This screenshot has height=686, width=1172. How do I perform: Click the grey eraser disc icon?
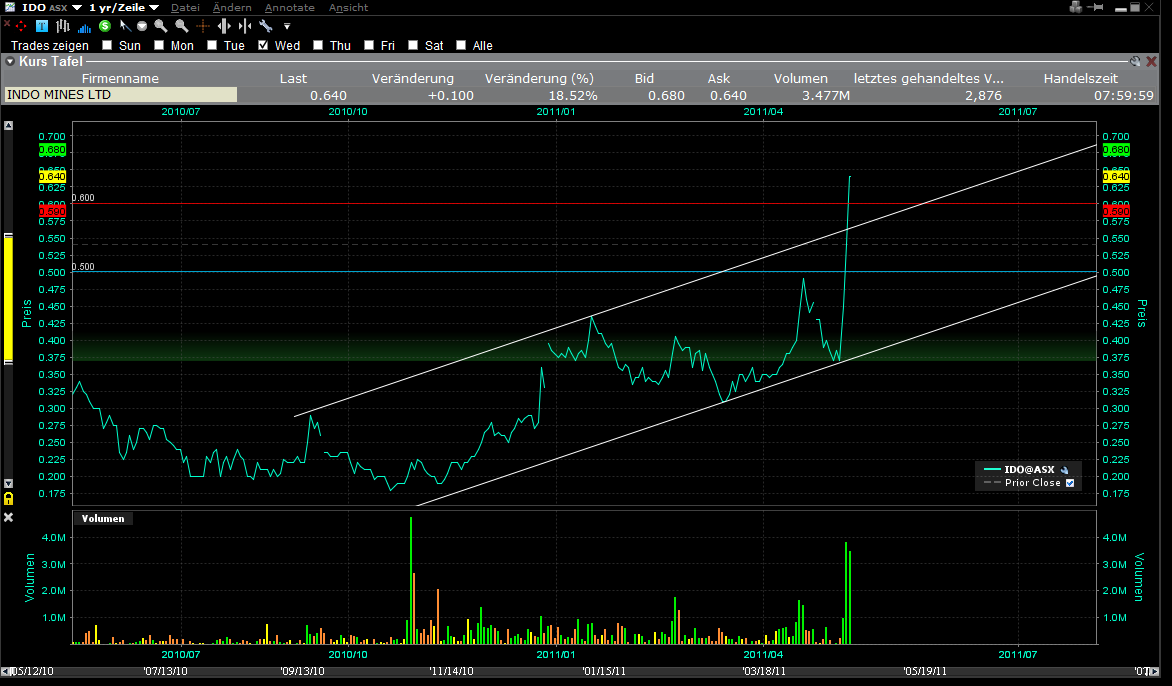(142, 26)
